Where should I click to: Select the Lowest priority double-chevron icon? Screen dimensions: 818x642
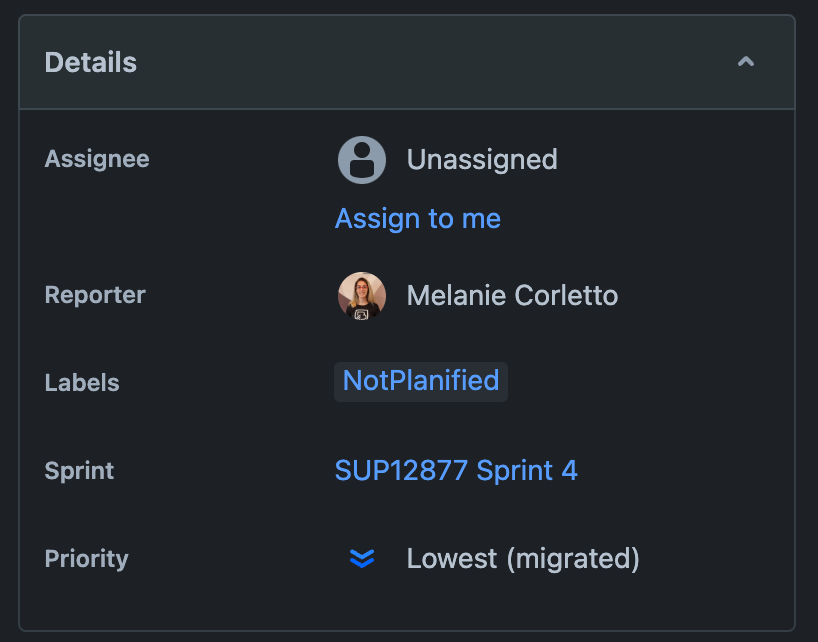(362, 558)
